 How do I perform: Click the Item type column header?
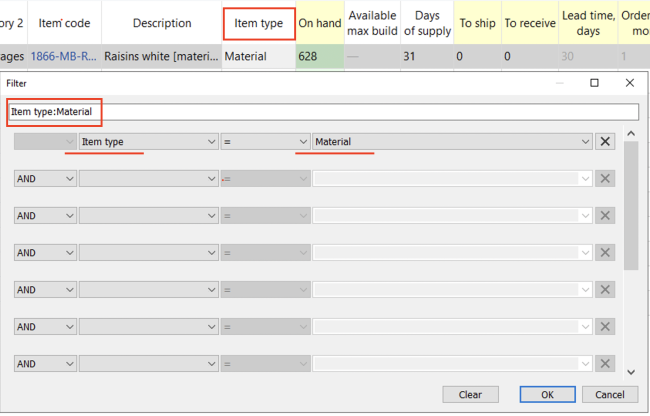(x=258, y=22)
